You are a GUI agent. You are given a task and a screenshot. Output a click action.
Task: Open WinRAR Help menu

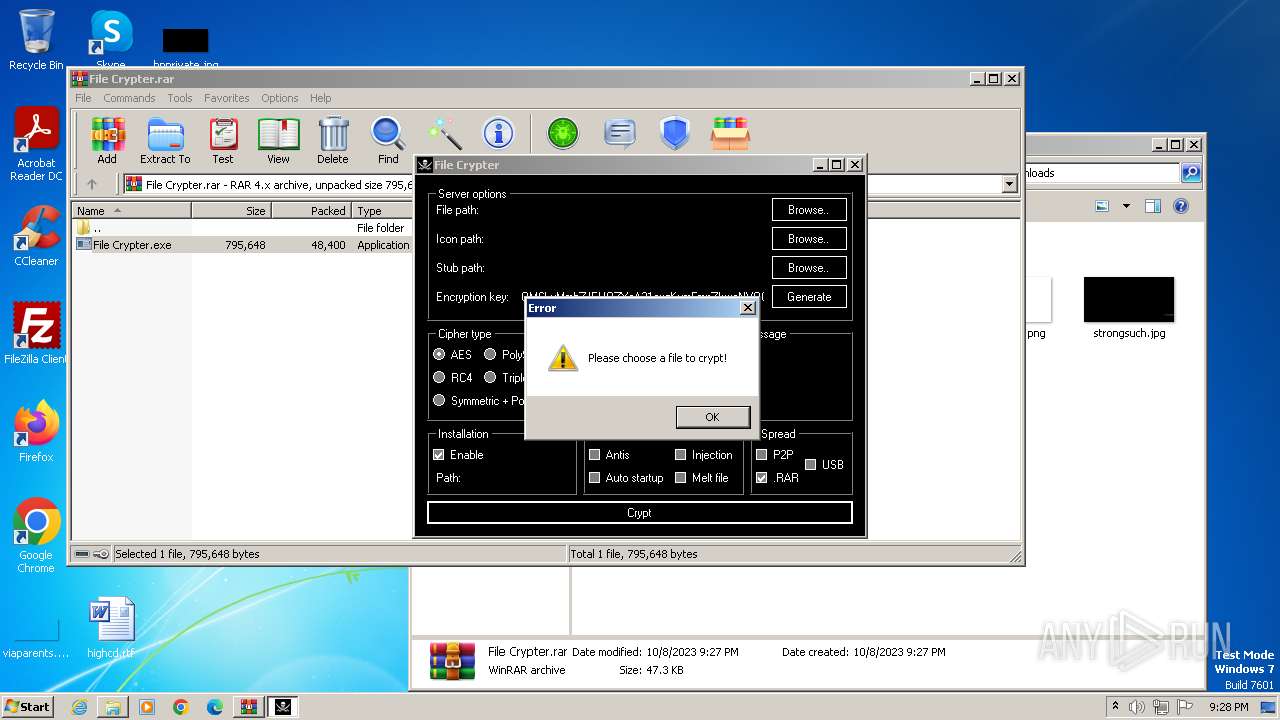coord(320,98)
